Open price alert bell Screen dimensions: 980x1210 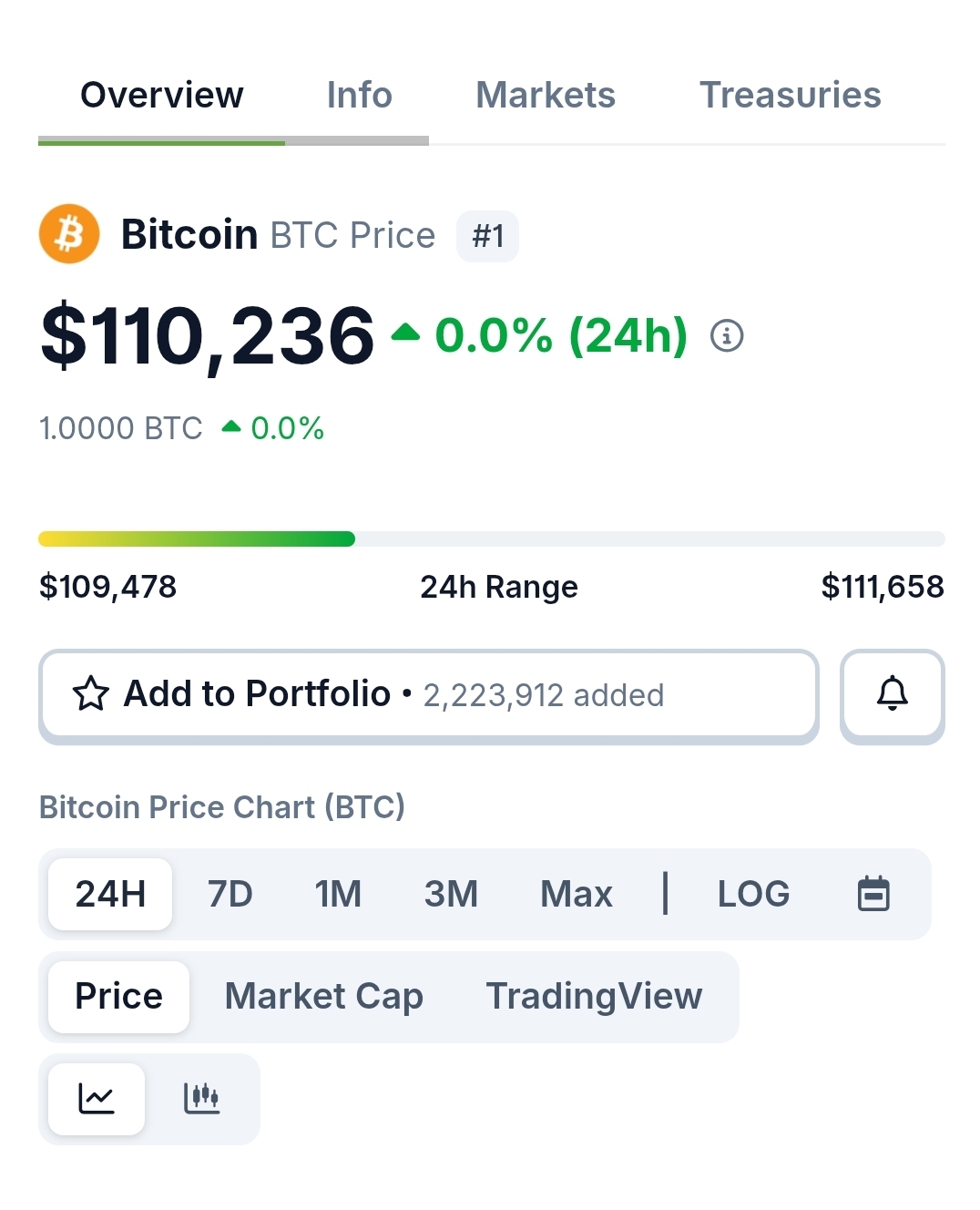pyautogui.click(x=892, y=694)
